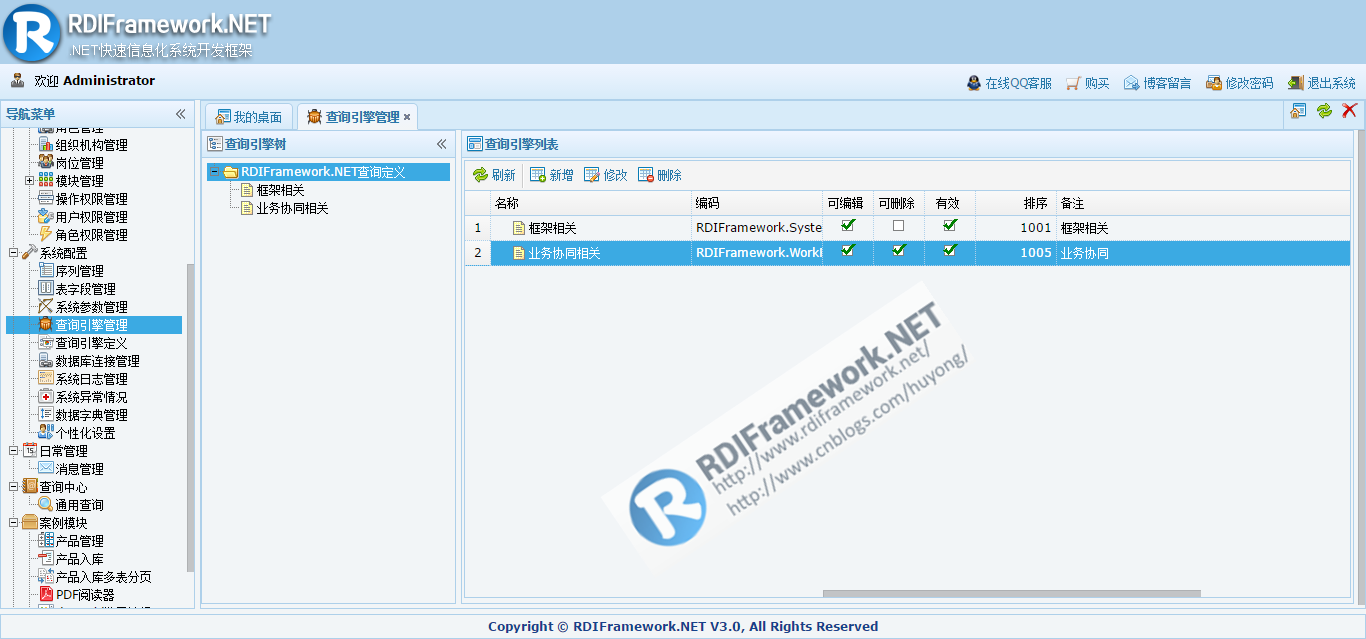This screenshot has width=1366, height=639.
Task: Click the 新增 add icon
Action: [x=538, y=175]
